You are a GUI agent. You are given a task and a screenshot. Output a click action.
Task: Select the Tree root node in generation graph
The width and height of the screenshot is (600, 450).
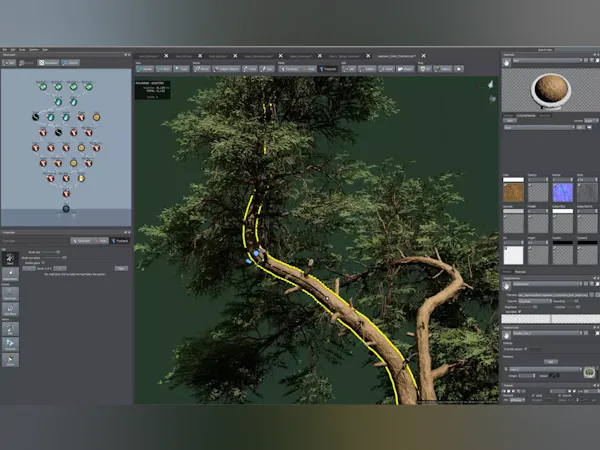[x=66, y=209]
